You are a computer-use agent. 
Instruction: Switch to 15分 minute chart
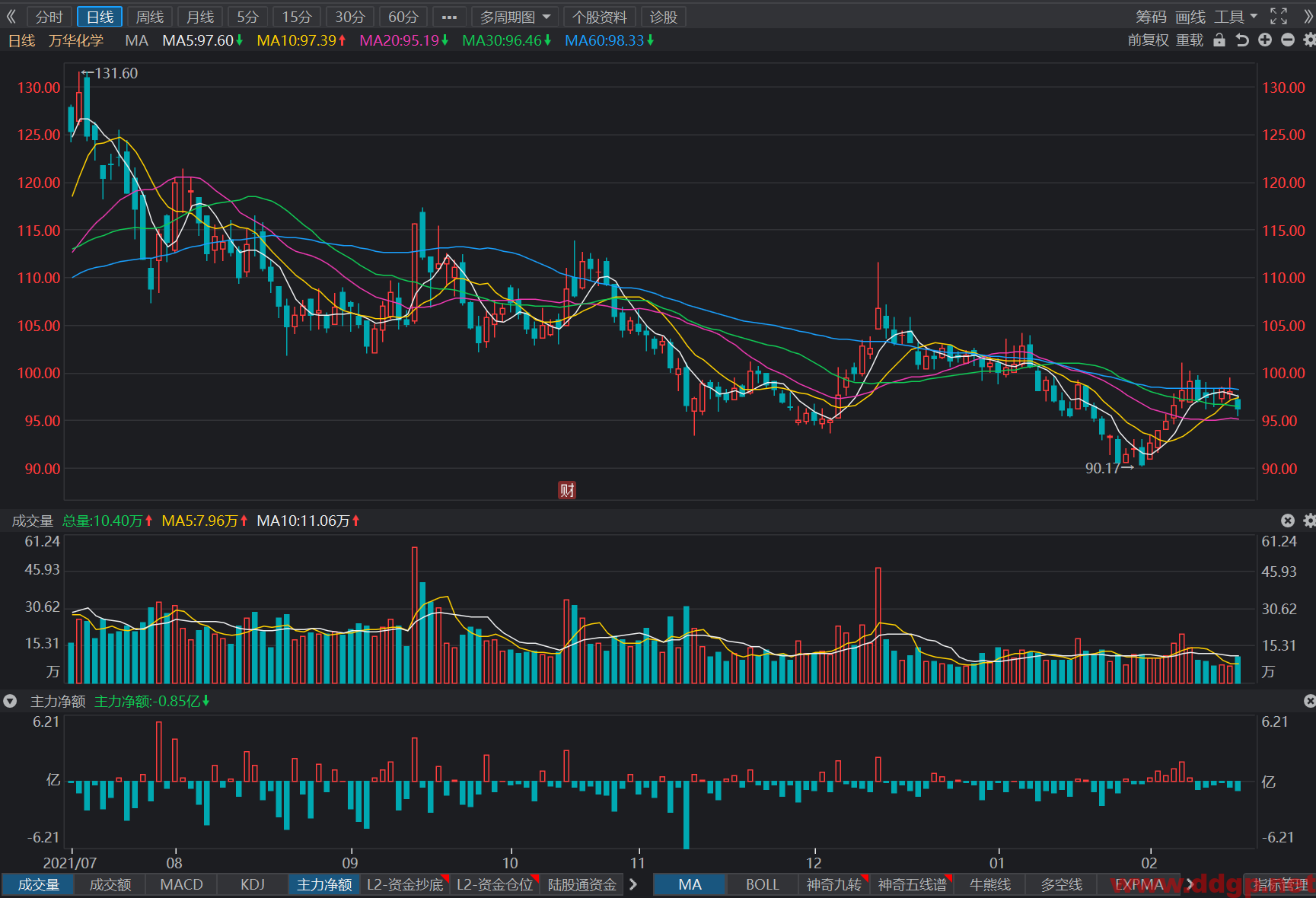point(297,17)
